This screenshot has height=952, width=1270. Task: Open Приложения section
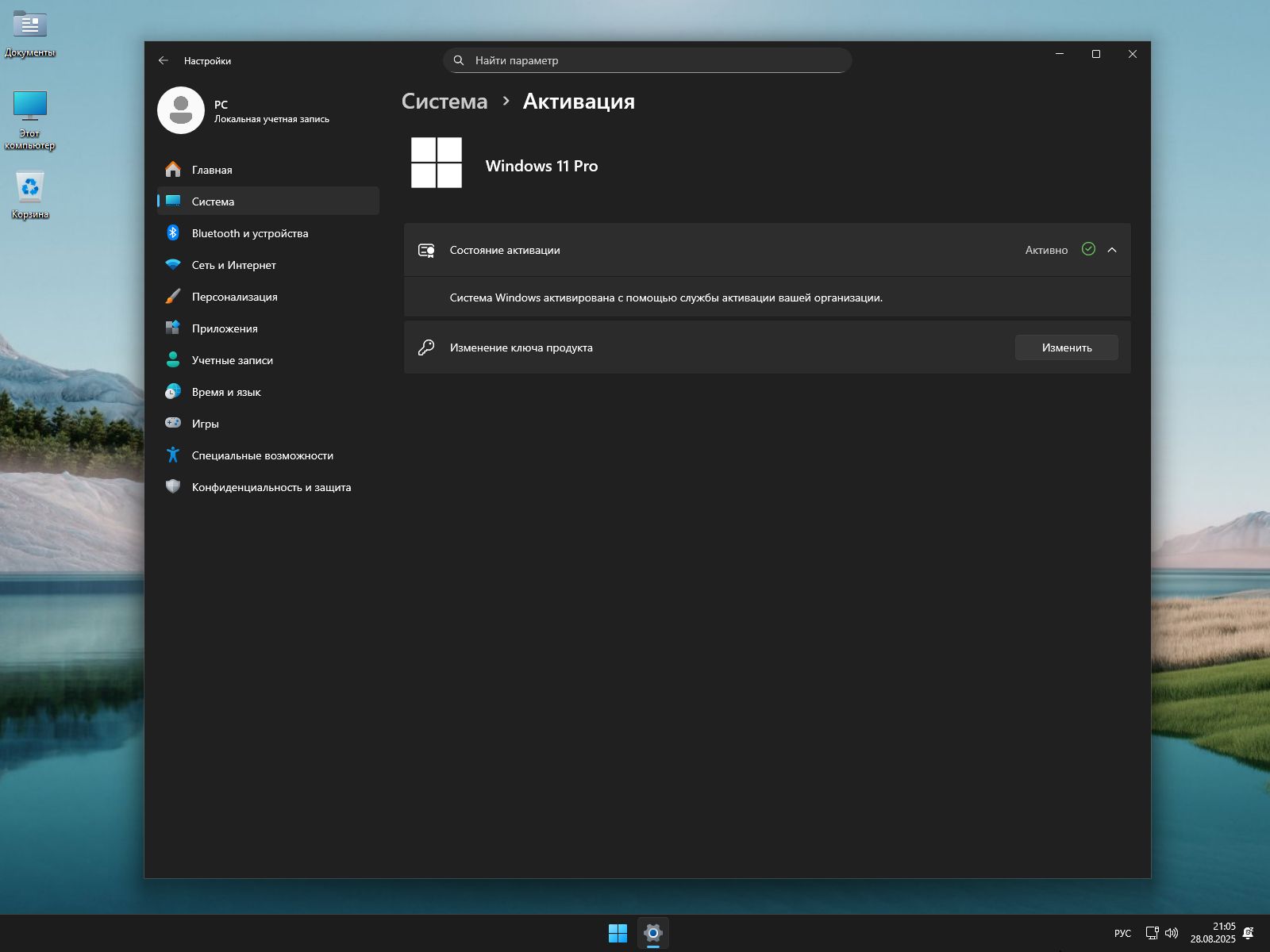268,328
